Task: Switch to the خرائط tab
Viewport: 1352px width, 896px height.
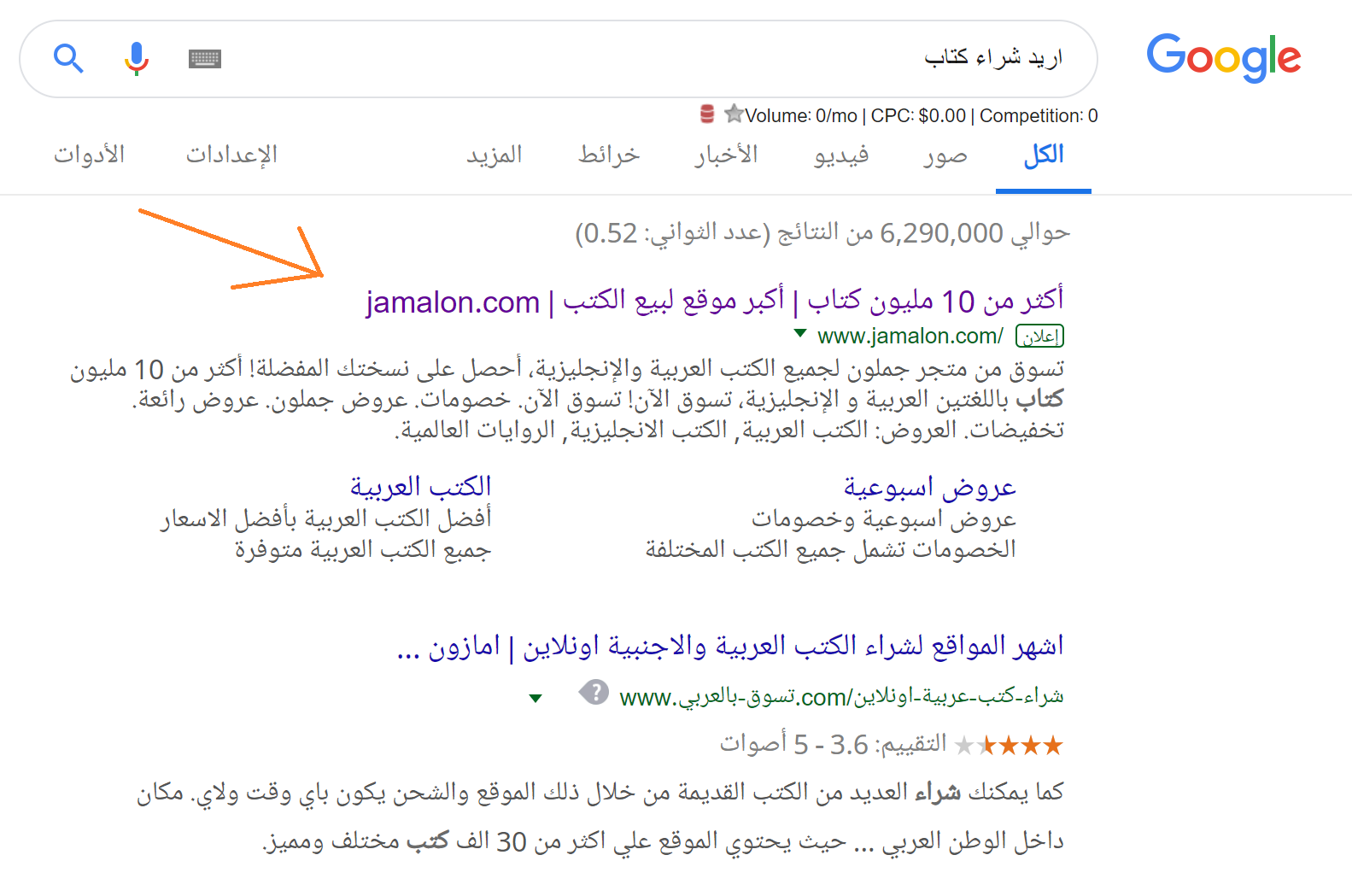Action: pyautogui.click(x=608, y=155)
